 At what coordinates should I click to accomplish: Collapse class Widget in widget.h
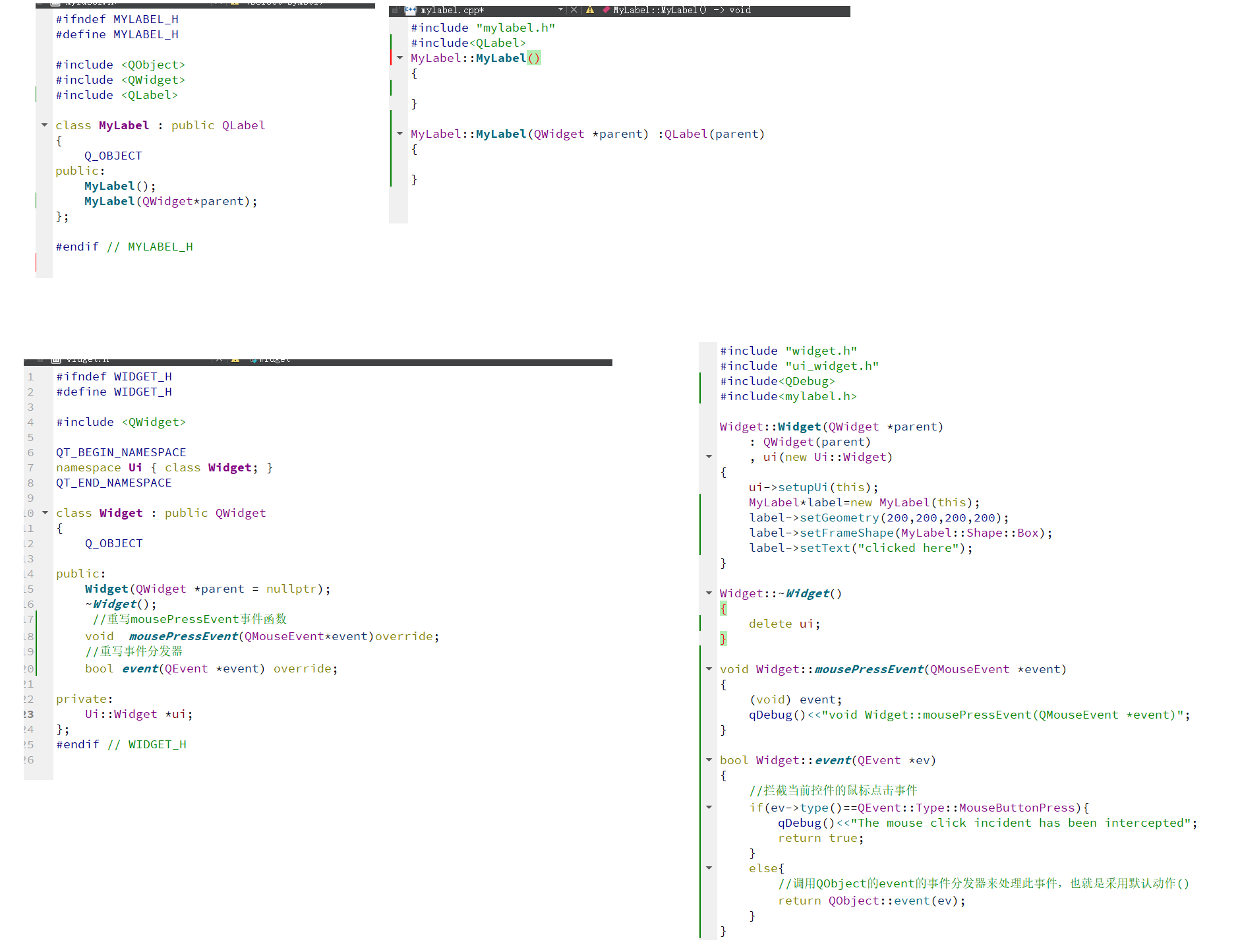(45, 512)
